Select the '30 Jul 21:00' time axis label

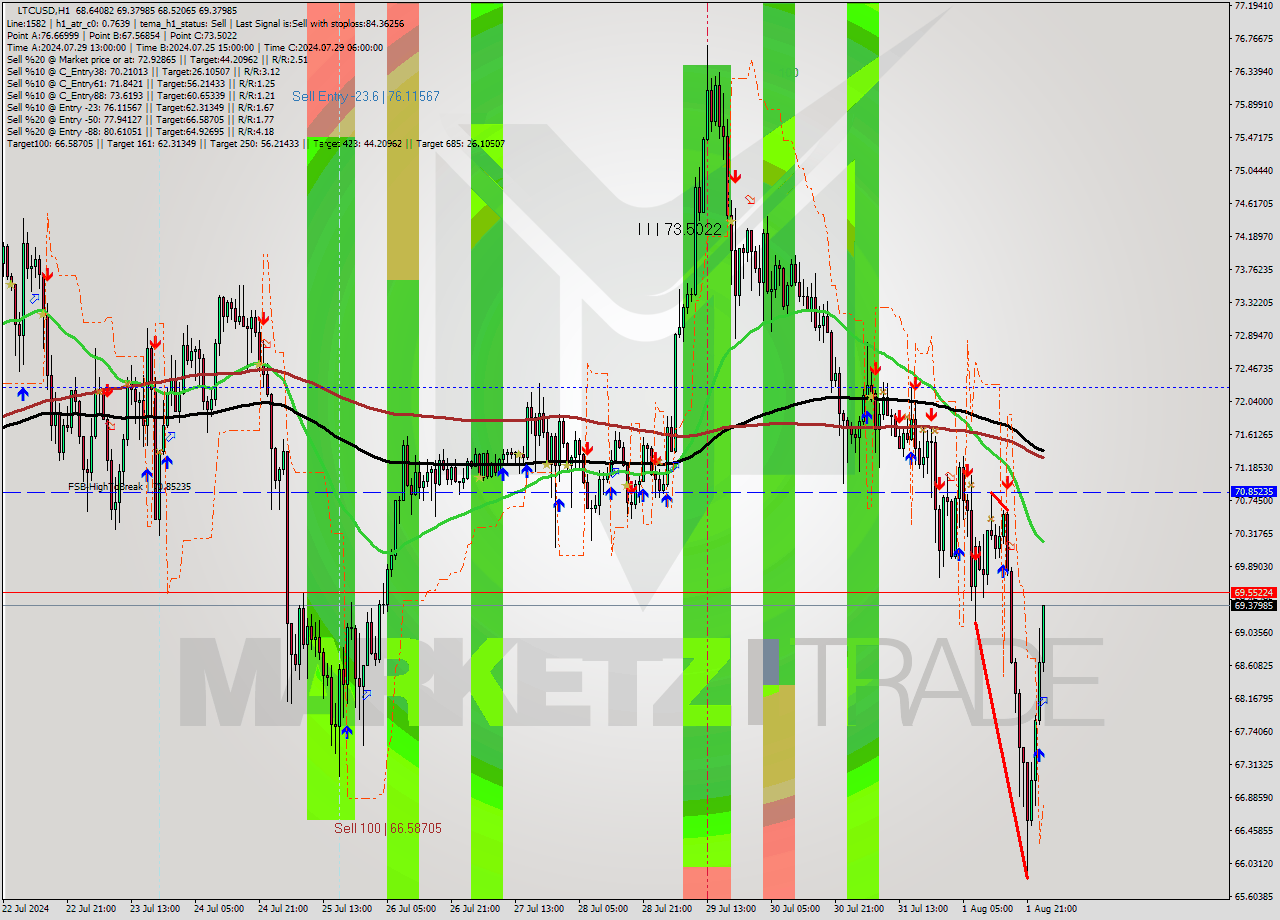[x=859, y=909]
